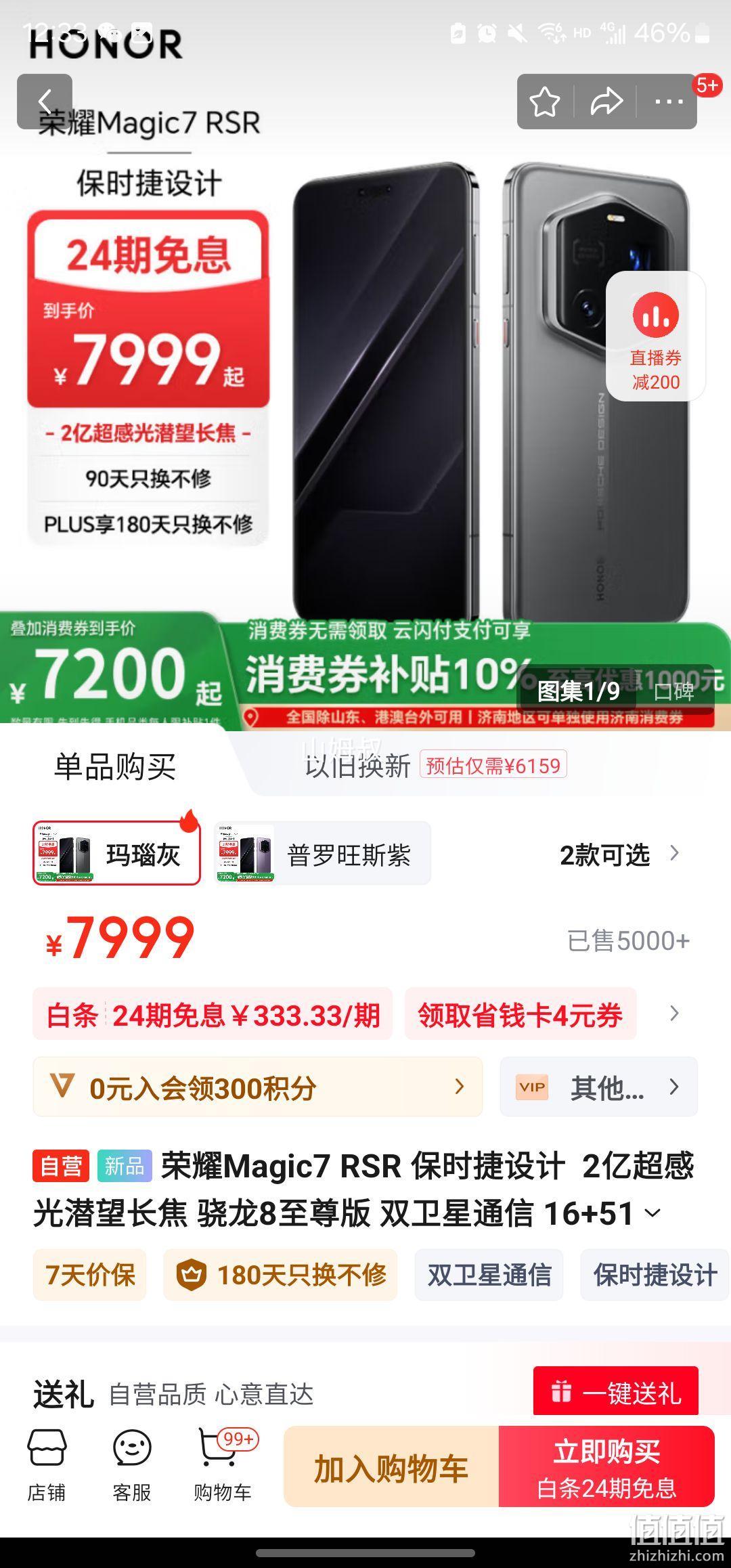Screen dimensions: 731x1568
Task: Switch to 单品购买 tab
Action: tap(115, 766)
